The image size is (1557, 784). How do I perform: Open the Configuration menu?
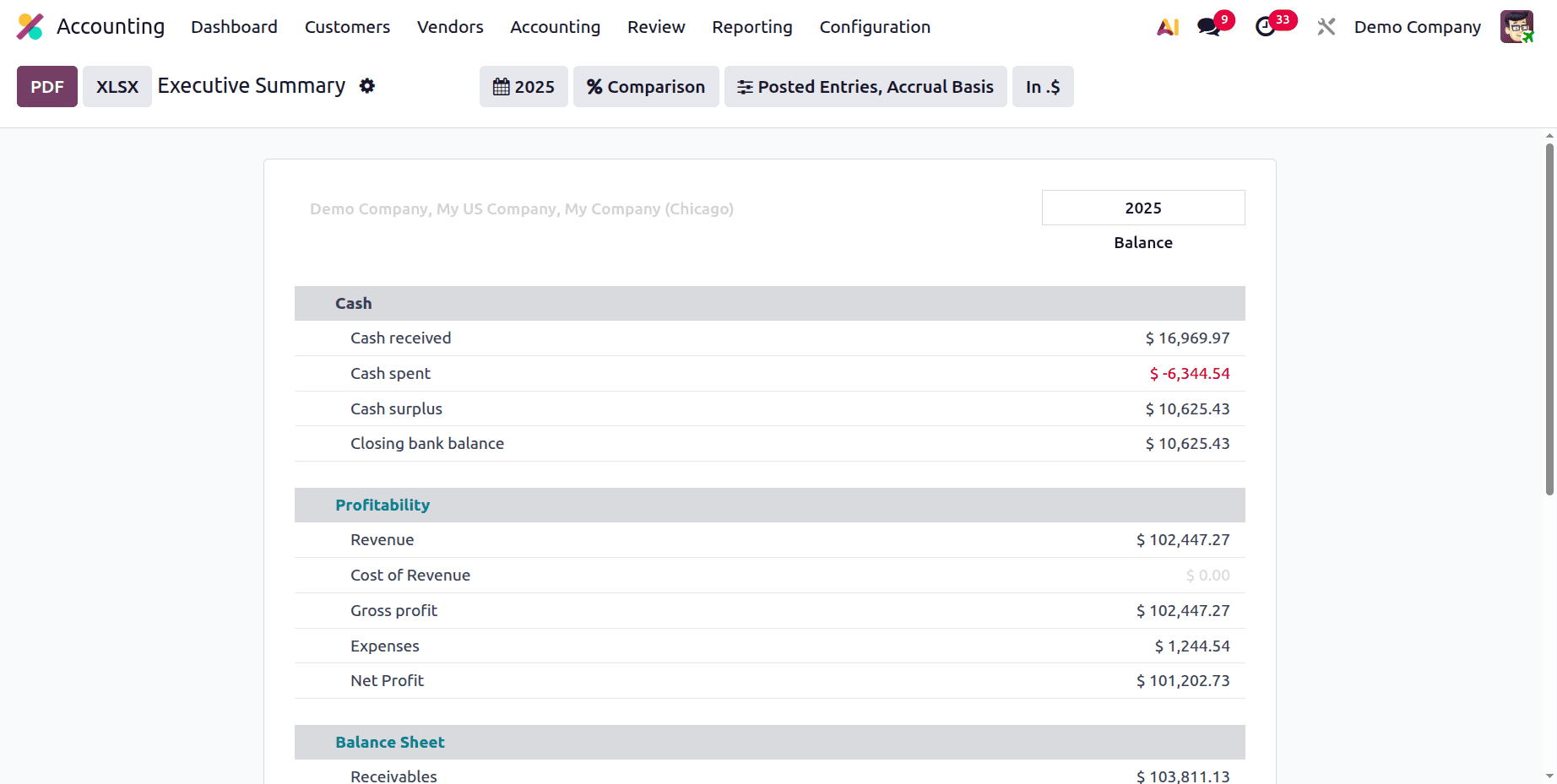point(875,27)
